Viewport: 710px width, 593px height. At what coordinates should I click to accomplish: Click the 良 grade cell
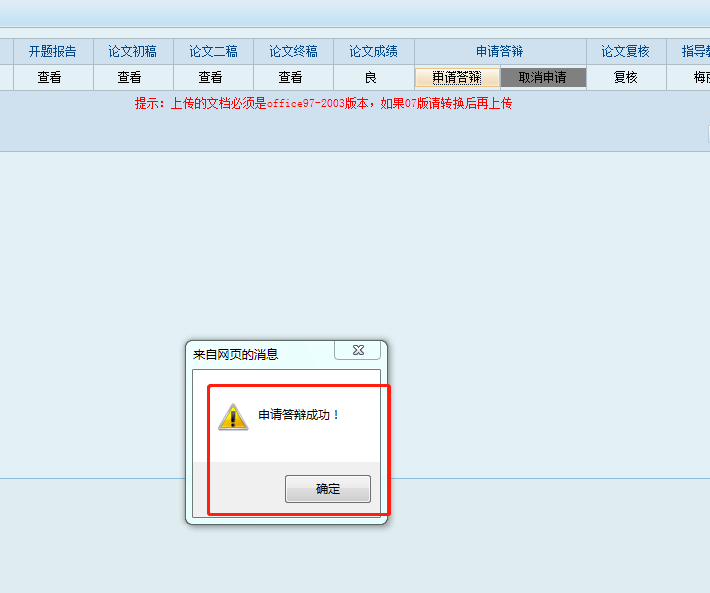pyautogui.click(x=371, y=77)
